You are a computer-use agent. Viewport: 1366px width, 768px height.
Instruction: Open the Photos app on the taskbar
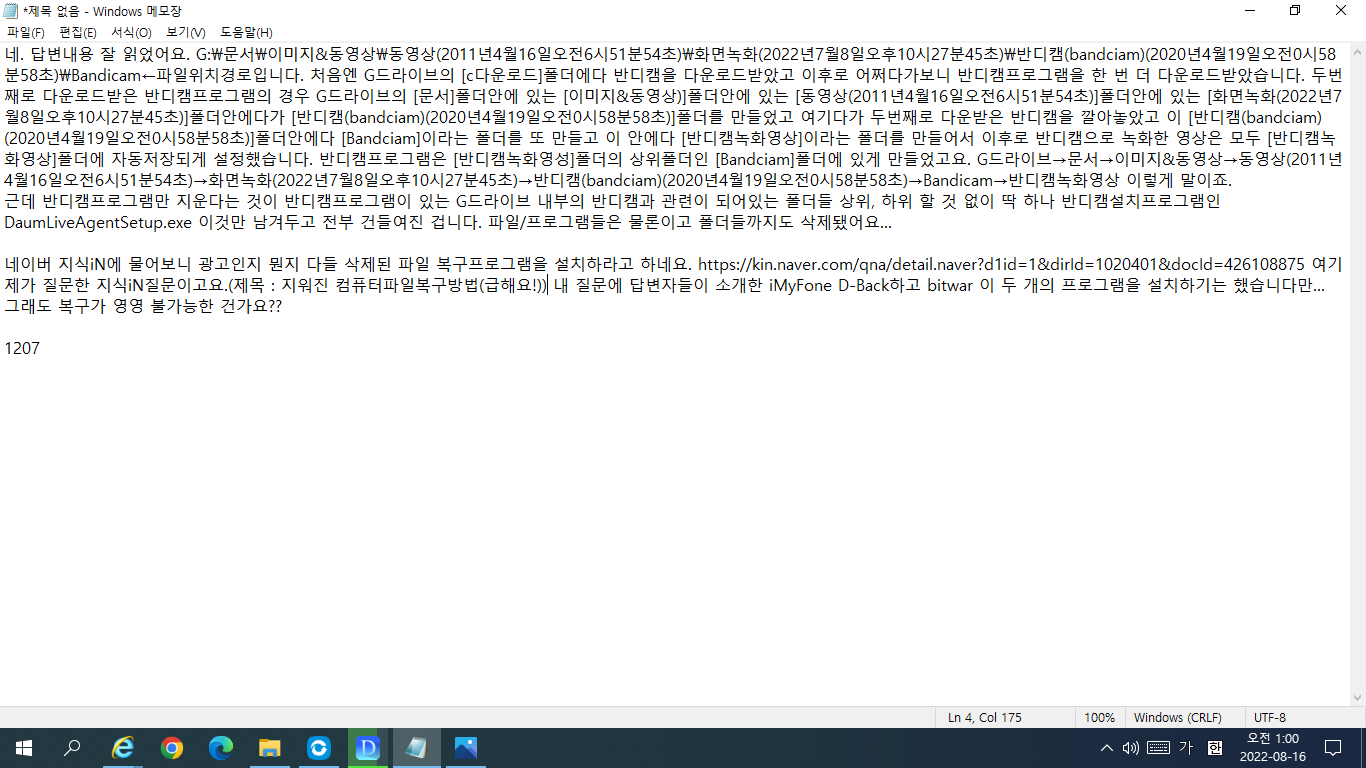click(x=466, y=747)
